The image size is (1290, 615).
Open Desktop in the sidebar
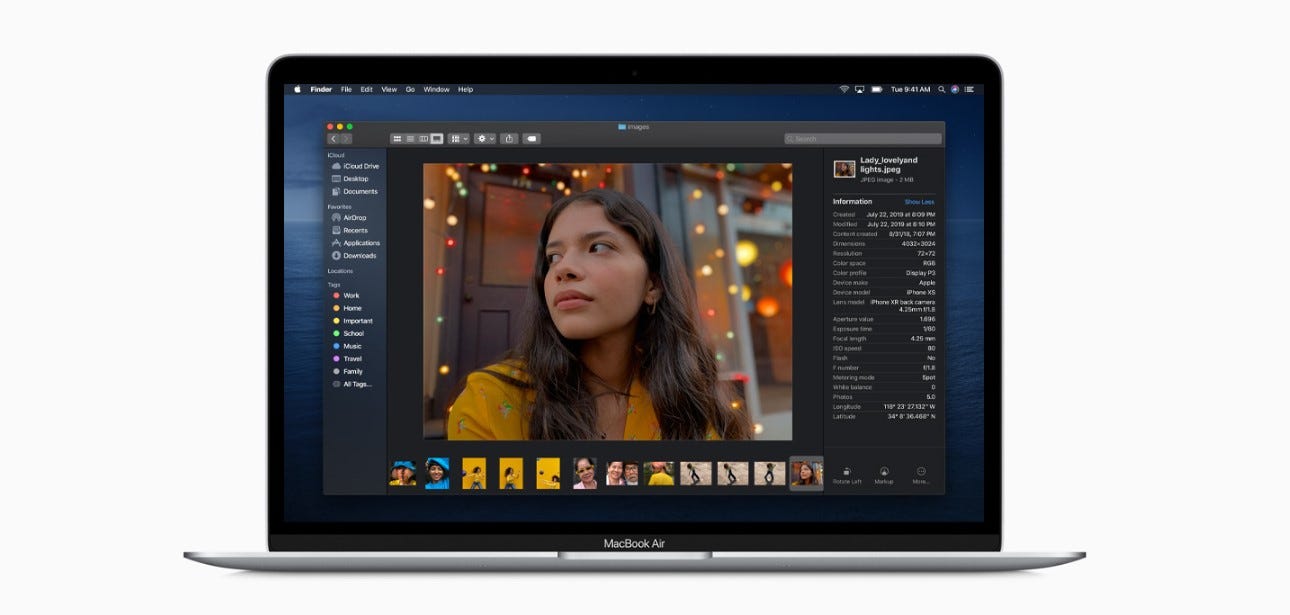[350, 179]
